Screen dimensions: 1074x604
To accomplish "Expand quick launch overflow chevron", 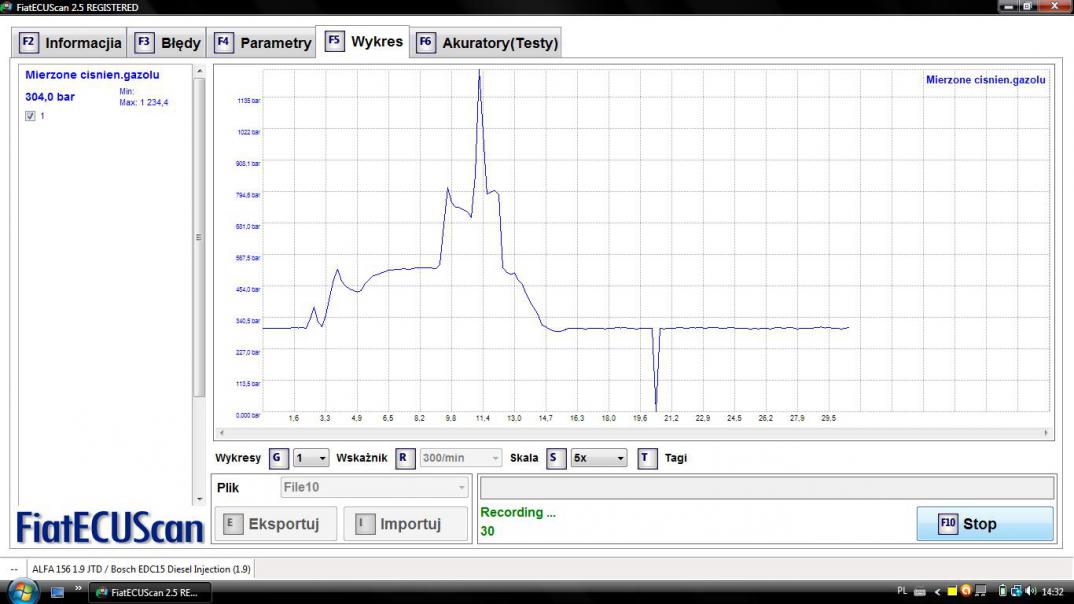I will pos(78,588).
